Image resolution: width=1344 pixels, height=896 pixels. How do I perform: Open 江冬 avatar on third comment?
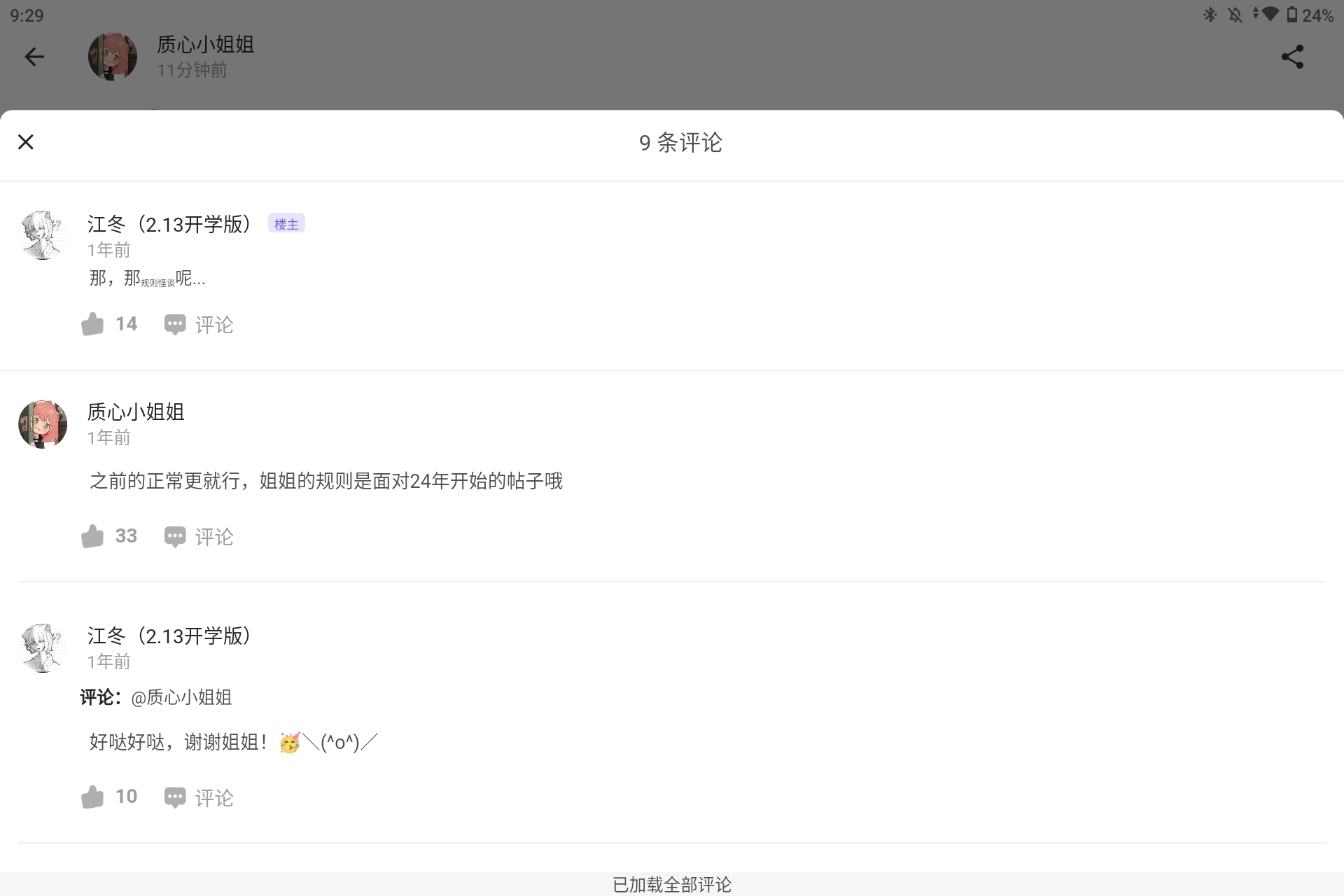pos(43,648)
